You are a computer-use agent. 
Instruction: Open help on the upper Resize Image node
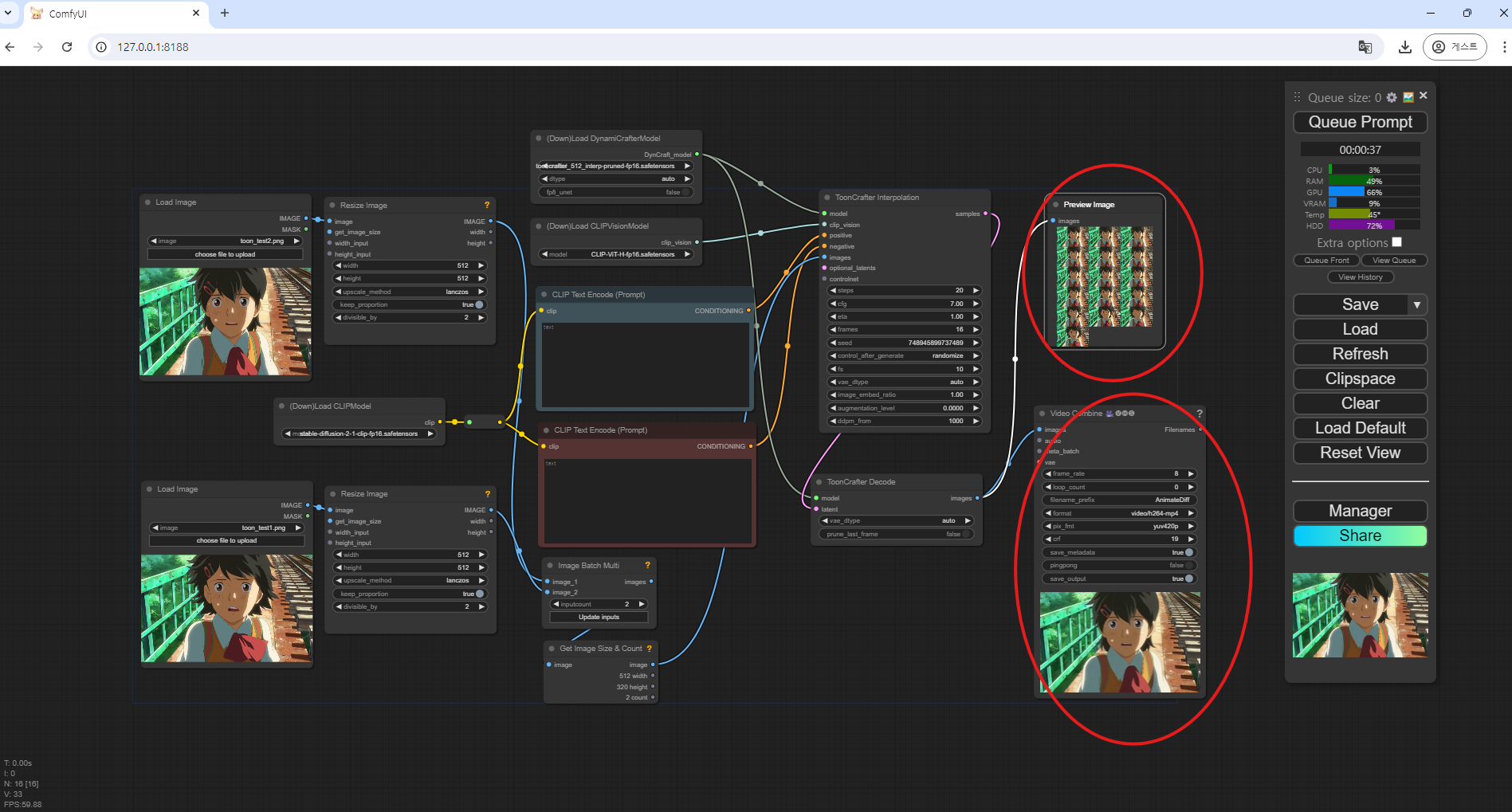point(487,205)
